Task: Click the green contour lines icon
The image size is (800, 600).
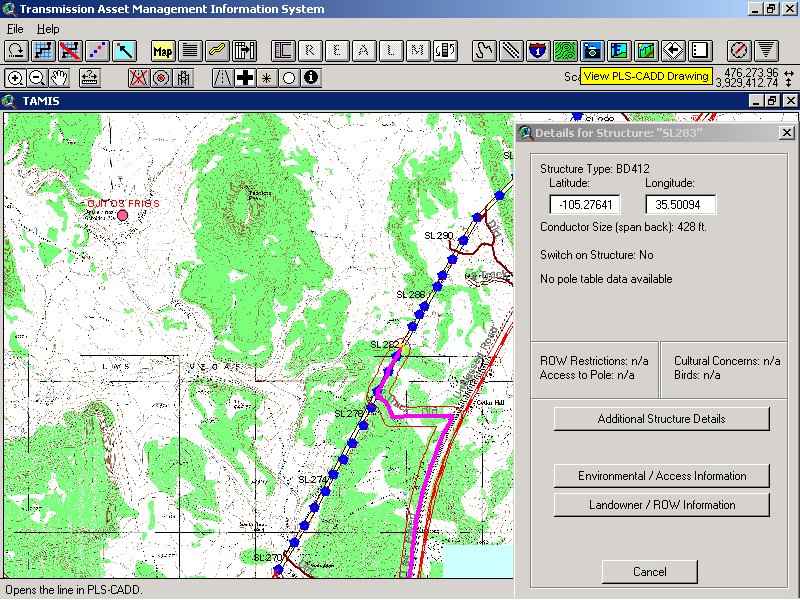Action: coord(565,50)
